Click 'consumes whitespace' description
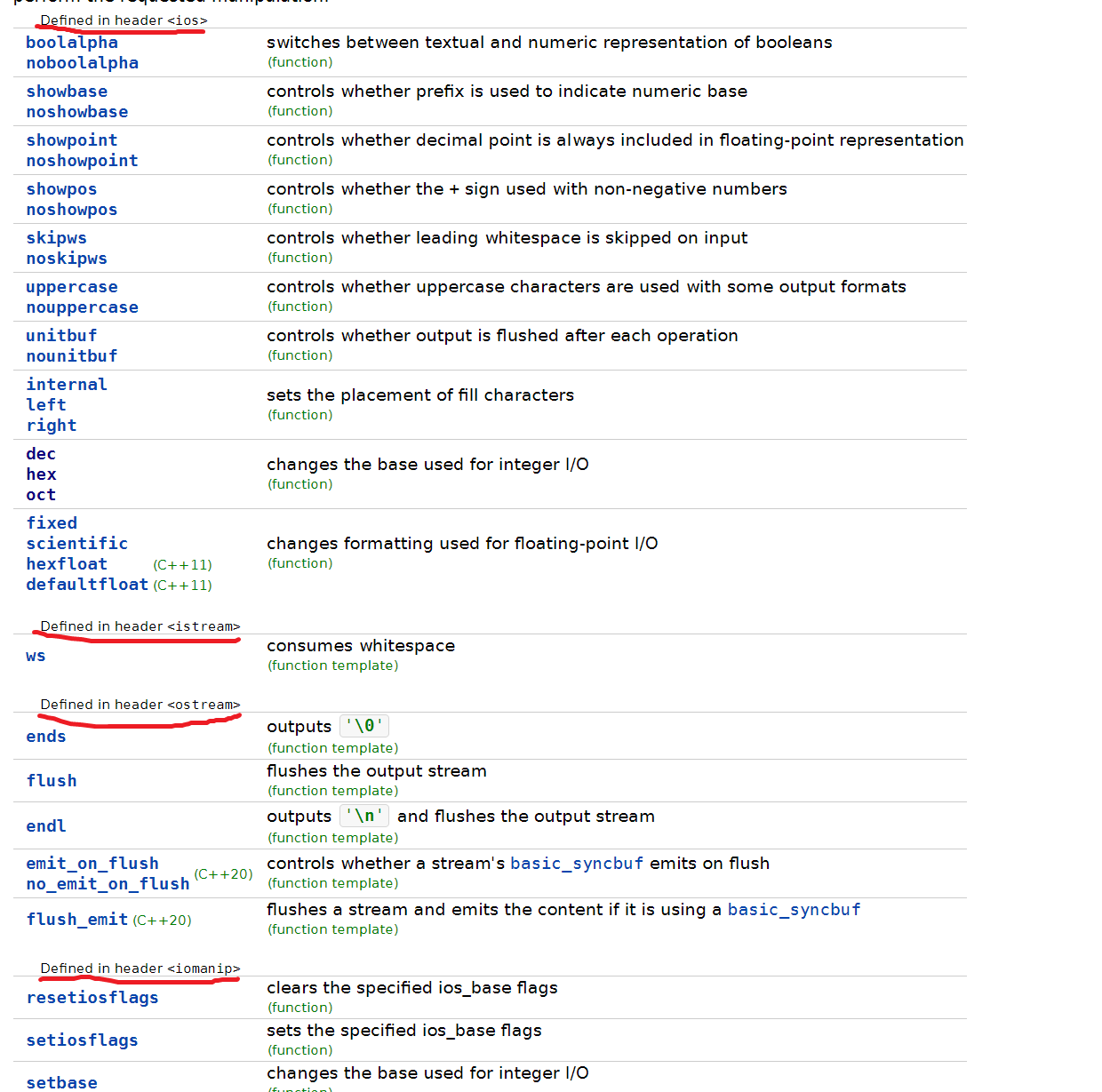The width and height of the screenshot is (1102, 1092). tap(361, 646)
